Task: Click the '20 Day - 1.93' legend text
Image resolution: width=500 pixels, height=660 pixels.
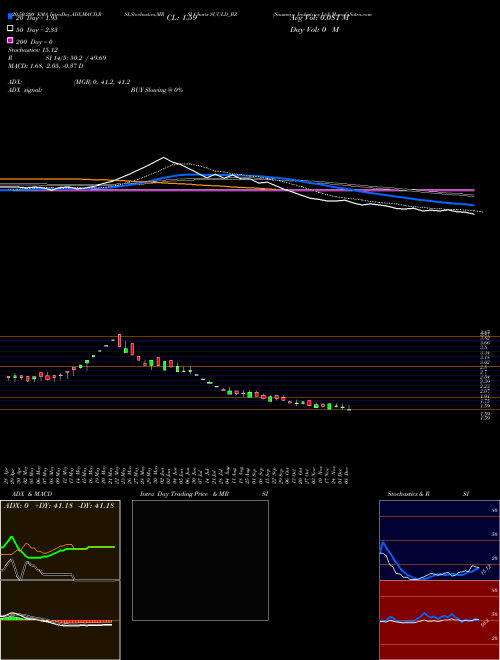Action: (x=36, y=18)
